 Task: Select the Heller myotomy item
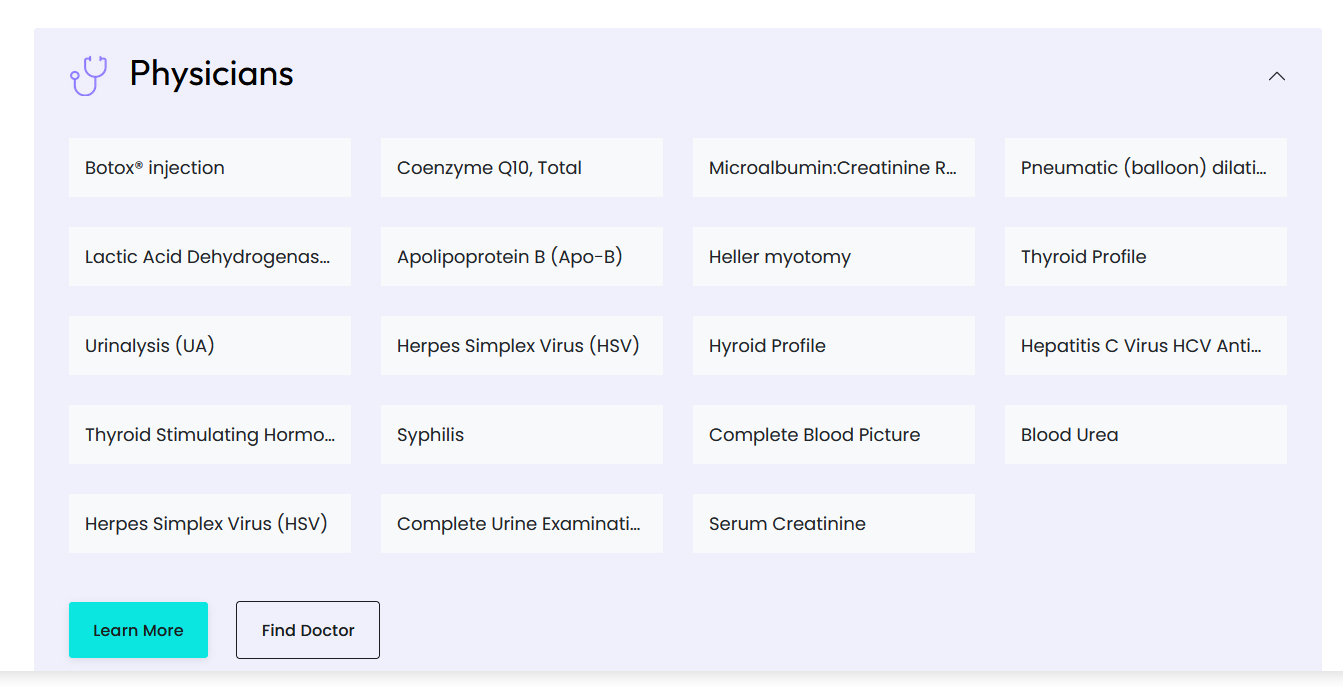point(833,257)
